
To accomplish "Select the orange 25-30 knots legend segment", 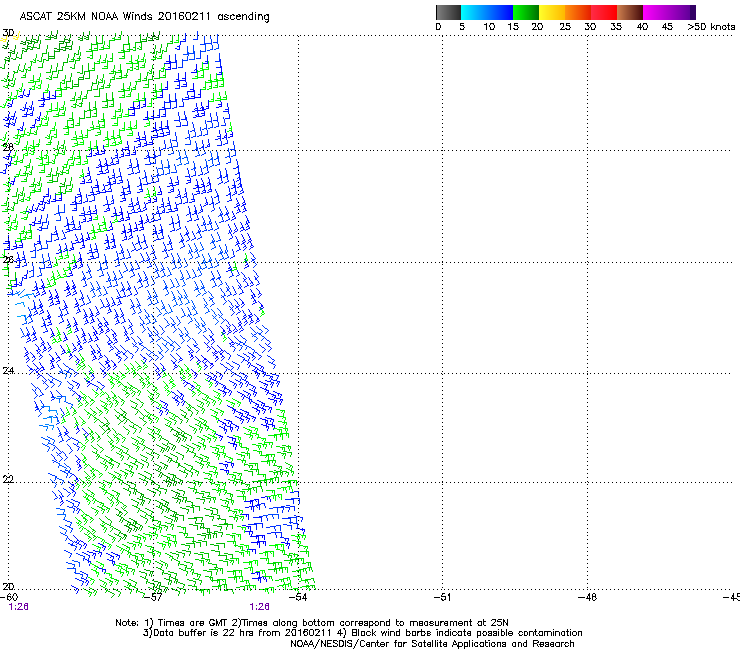I will click(x=578, y=12).
